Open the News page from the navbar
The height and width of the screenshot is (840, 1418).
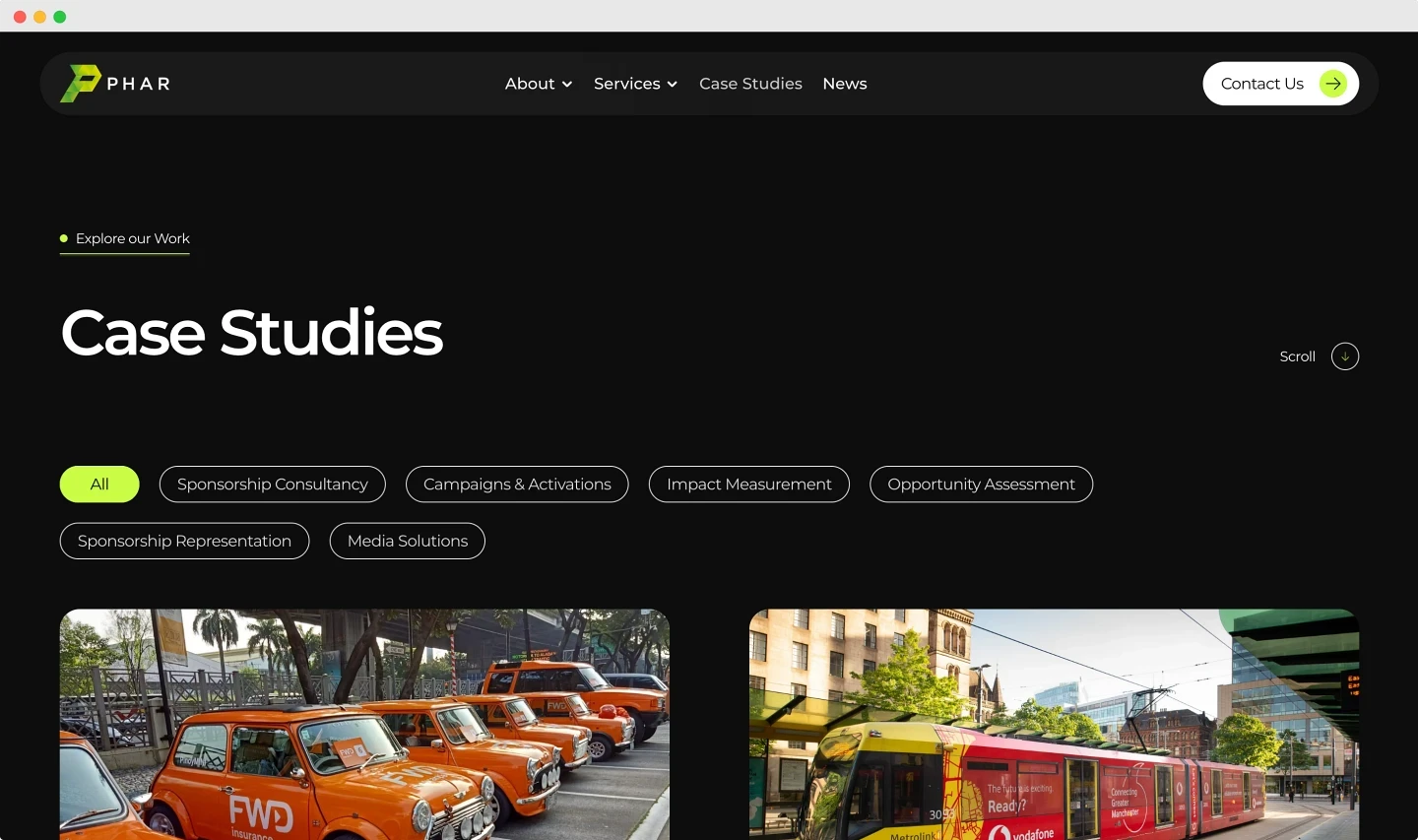[x=845, y=84]
